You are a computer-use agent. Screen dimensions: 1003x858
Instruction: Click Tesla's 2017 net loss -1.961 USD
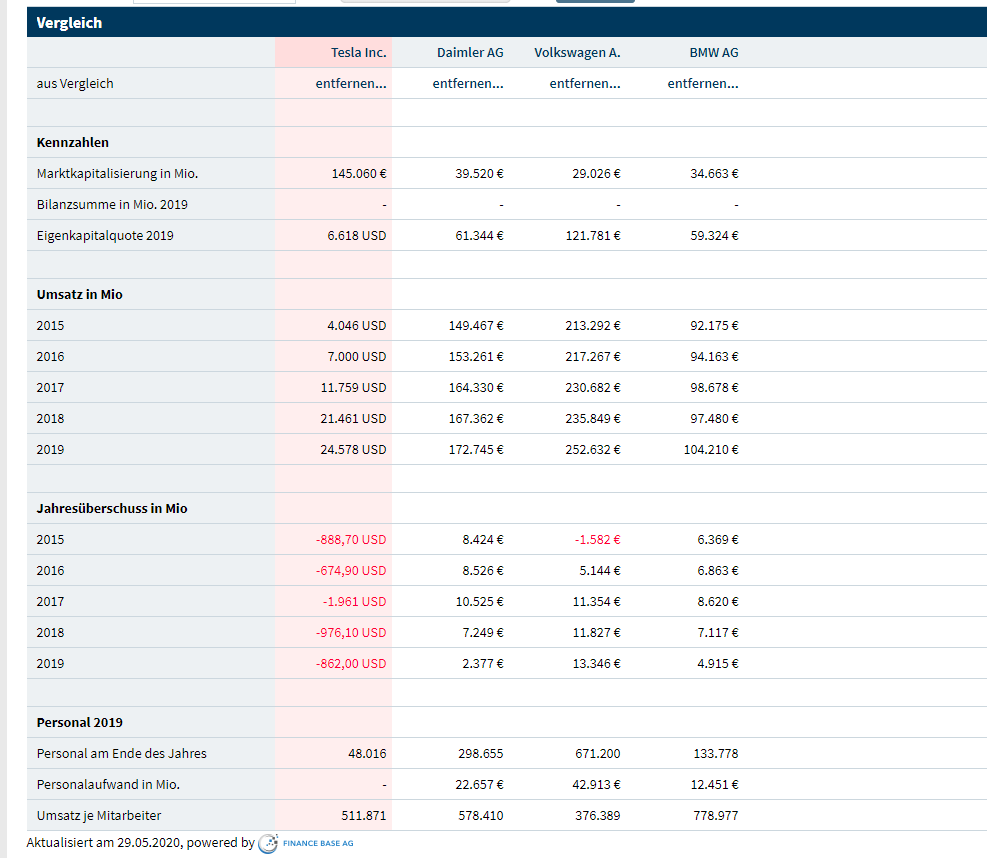pyautogui.click(x=354, y=602)
